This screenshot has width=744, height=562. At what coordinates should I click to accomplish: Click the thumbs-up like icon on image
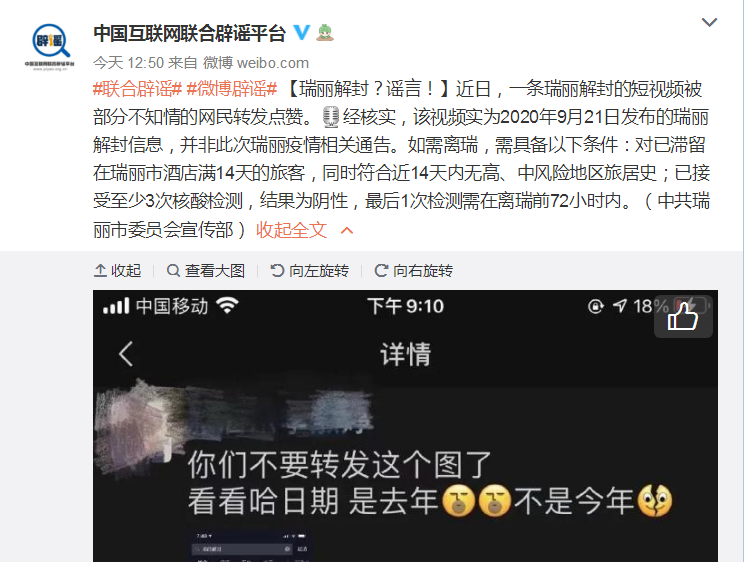pyautogui.click(x=683, y=317)
